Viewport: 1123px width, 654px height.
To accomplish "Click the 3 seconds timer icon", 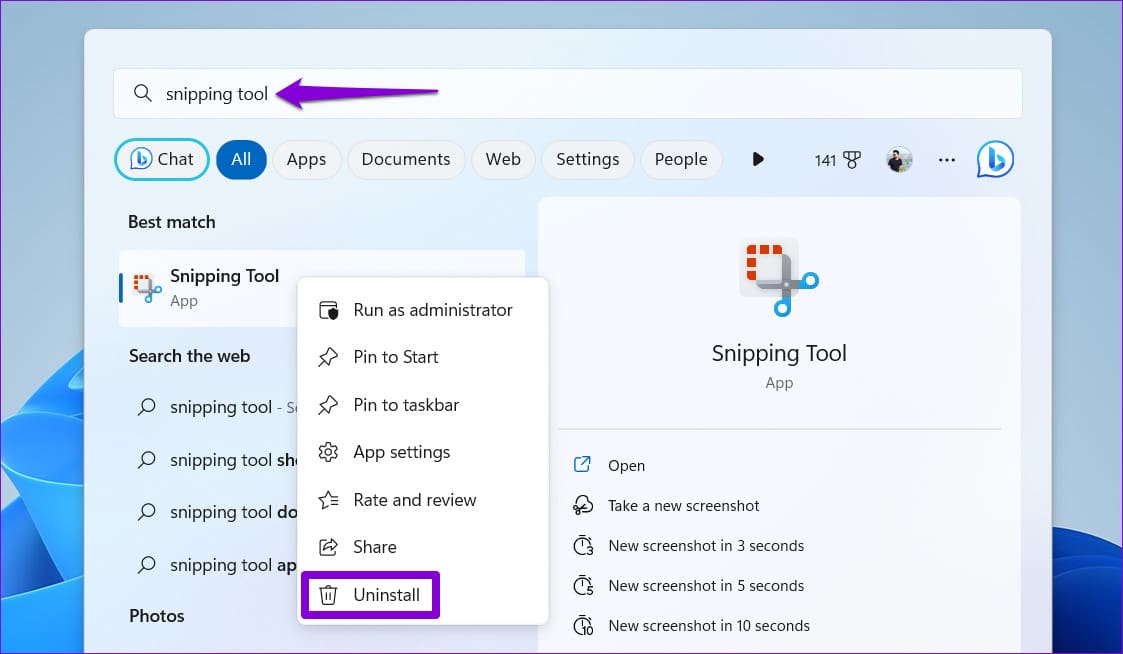I will click(583, 545).
